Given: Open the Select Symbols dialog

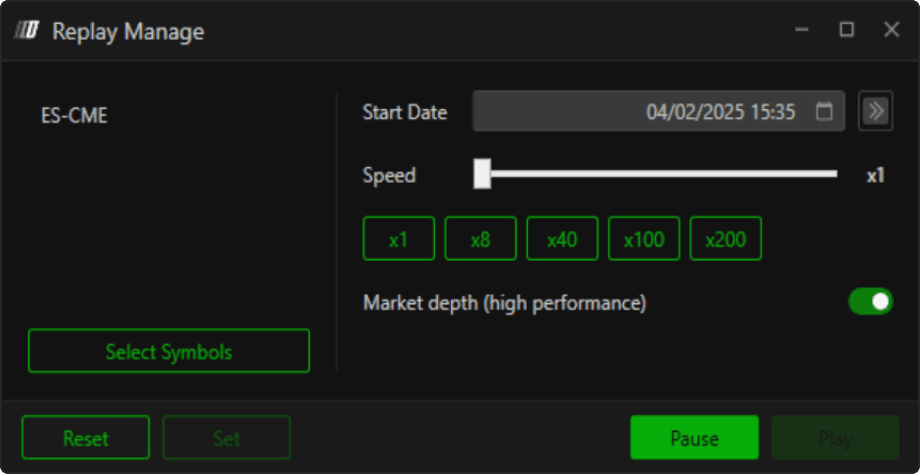Looking at the screenshot, I should tap(169, 352).
